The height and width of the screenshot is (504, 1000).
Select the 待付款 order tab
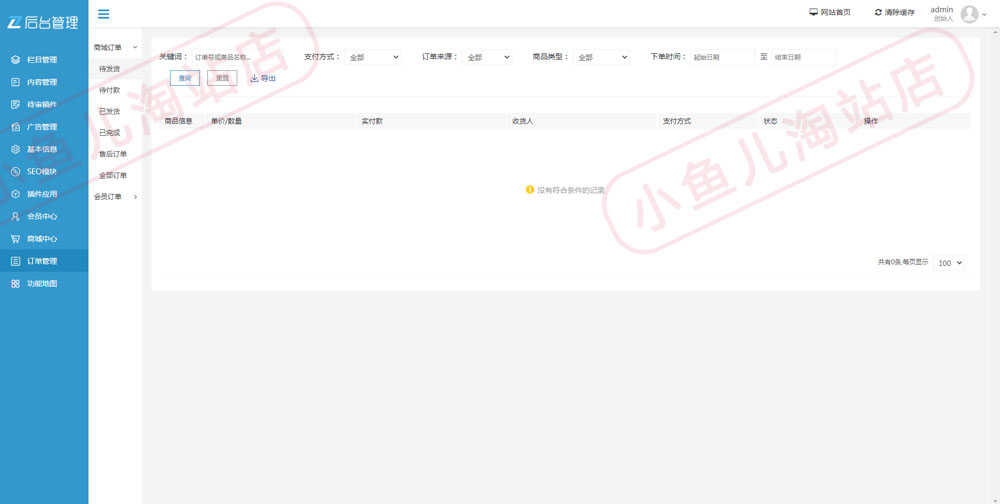110,90
